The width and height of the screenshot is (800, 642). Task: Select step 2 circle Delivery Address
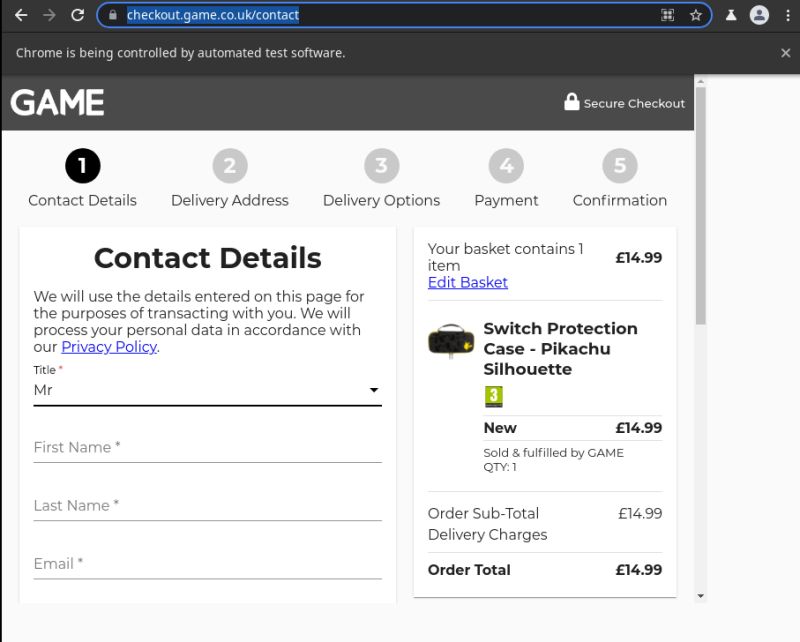[x=230, y=166]
